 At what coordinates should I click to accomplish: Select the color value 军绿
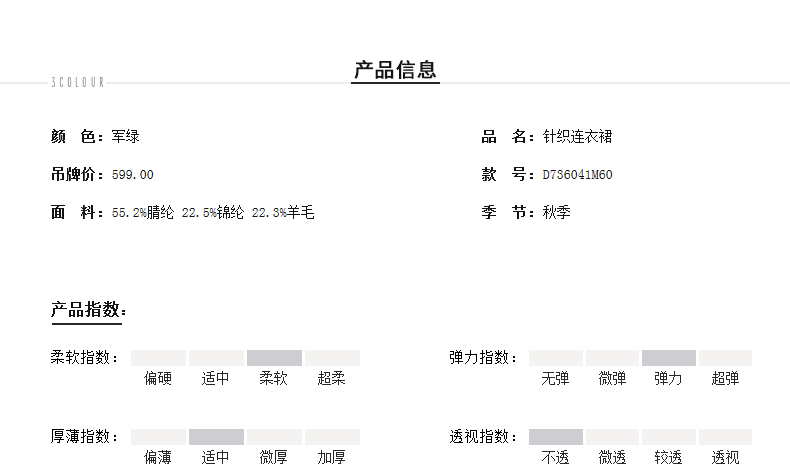pyautogui.click(x=125, y=137)
